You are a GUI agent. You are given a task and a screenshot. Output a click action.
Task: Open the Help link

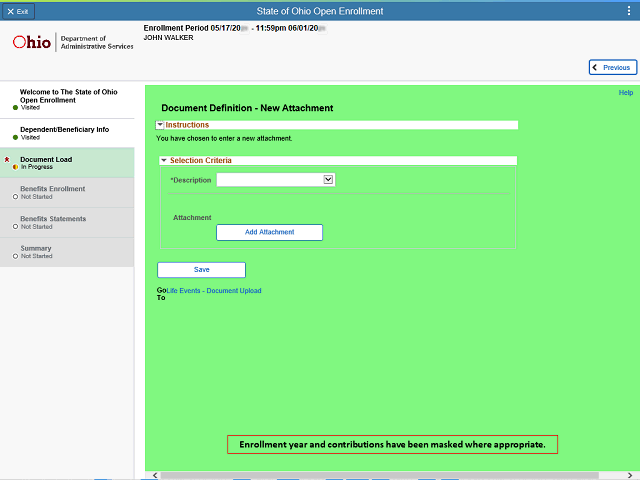coord(626,93)
